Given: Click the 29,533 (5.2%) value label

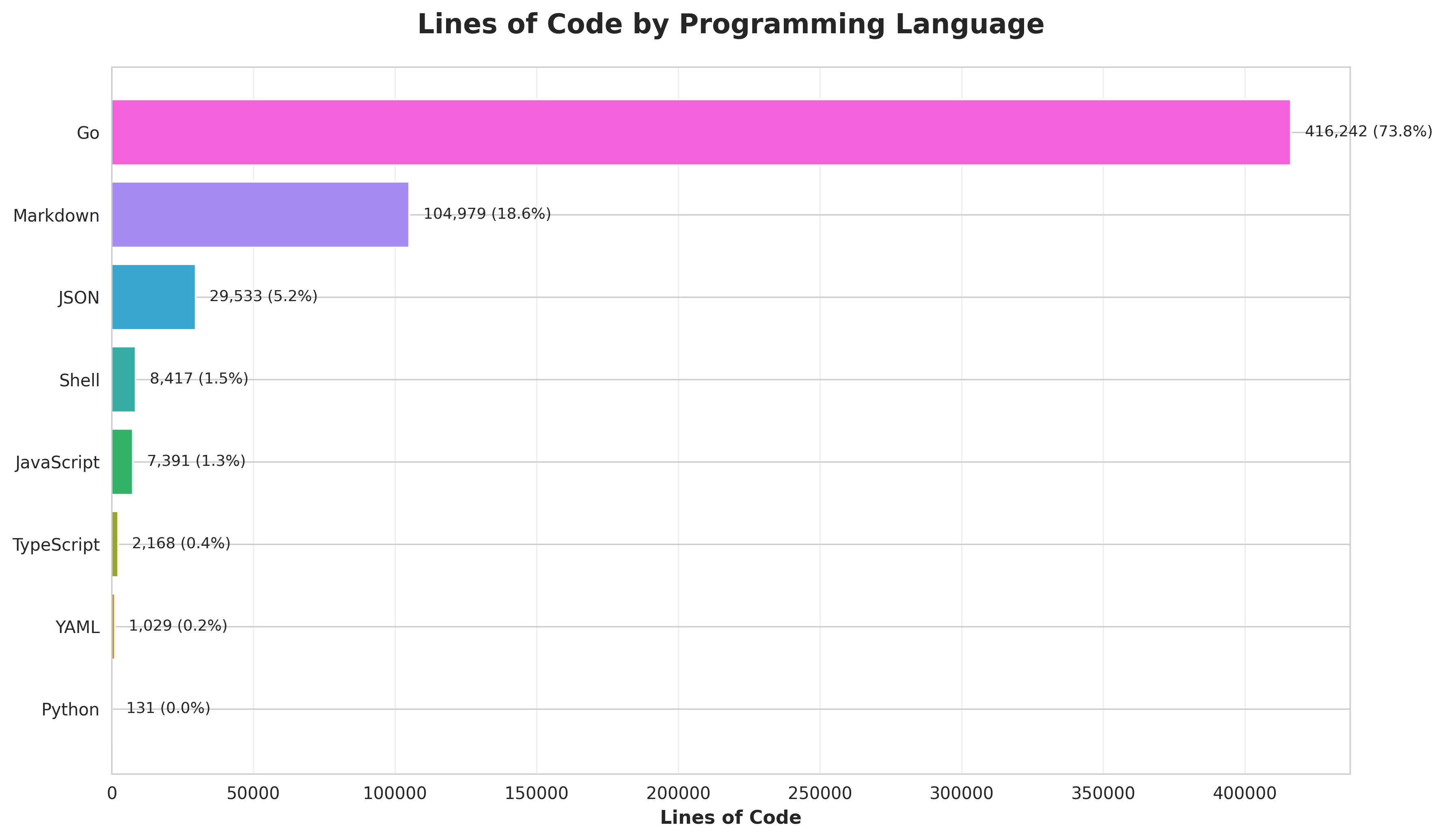Looking at the screenshot, I should pos(263,297).
